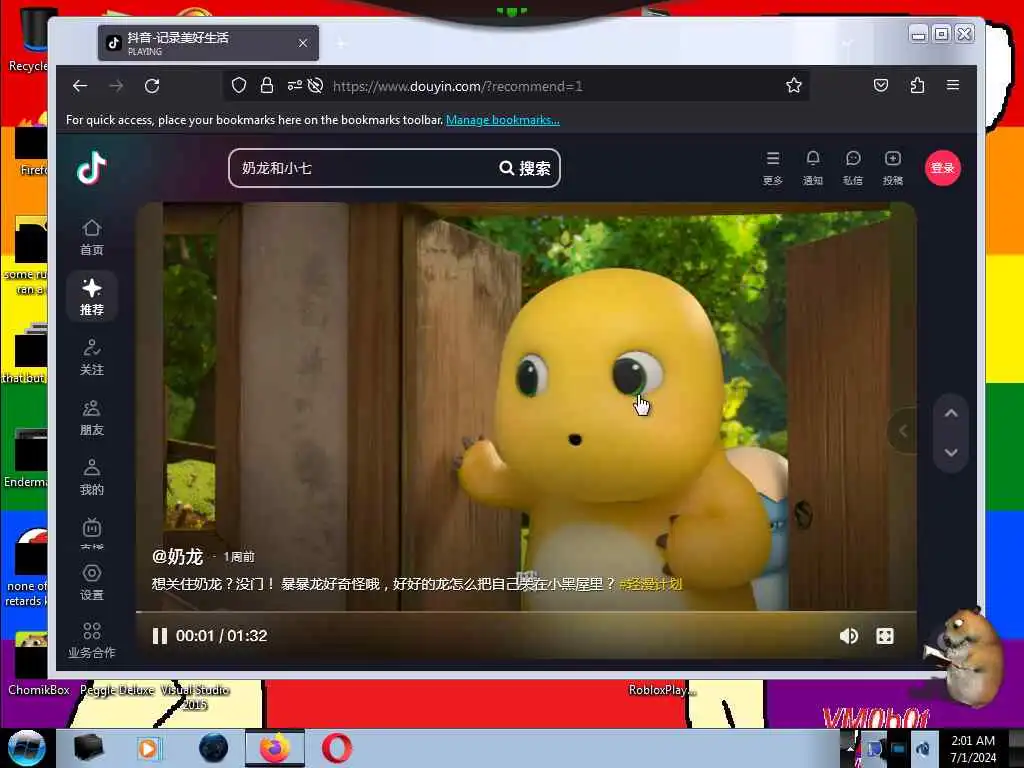Screen dimensions: 1024x768
Task: Go to next video with down chevron
Action: coord(952,453)
